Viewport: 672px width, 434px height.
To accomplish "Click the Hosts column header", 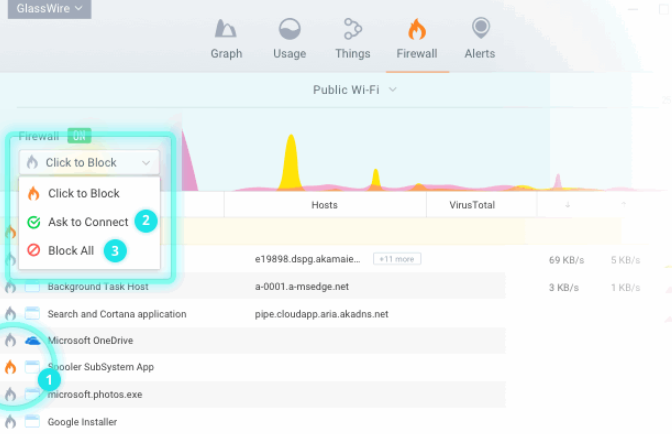I will click(x=324, y=205).
